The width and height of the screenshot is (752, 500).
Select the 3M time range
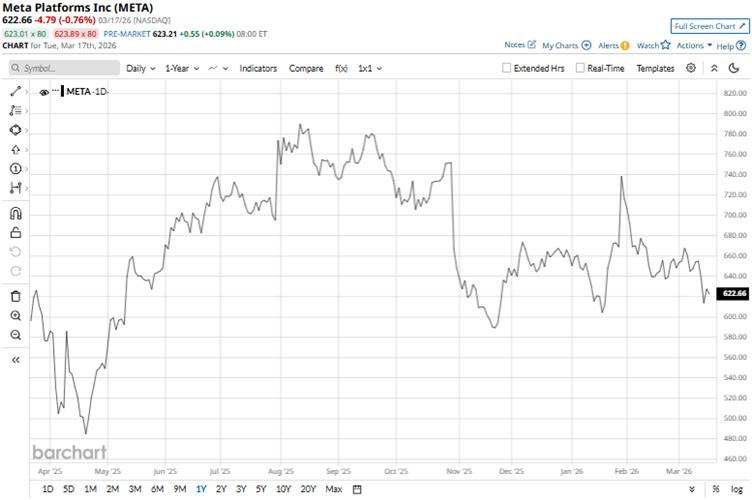[x=135, y=489]
